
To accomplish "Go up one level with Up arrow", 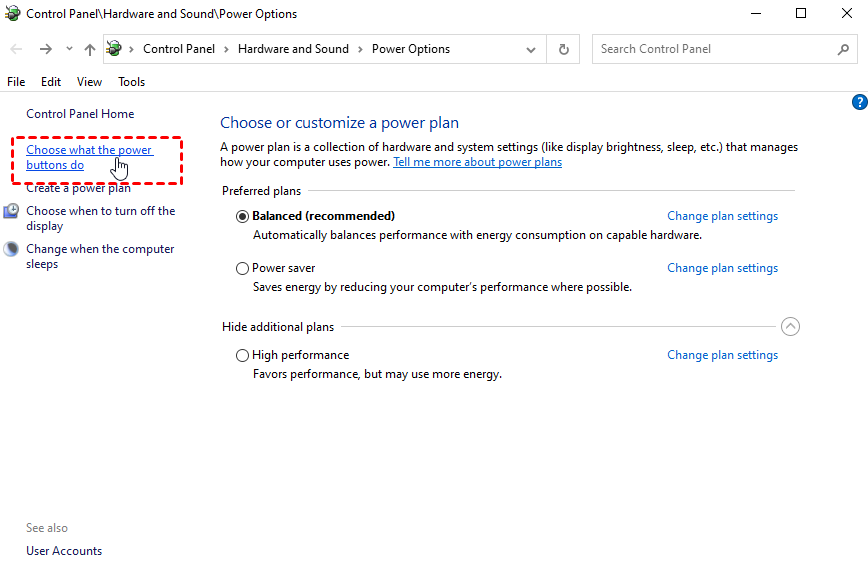I will point(90,49).
